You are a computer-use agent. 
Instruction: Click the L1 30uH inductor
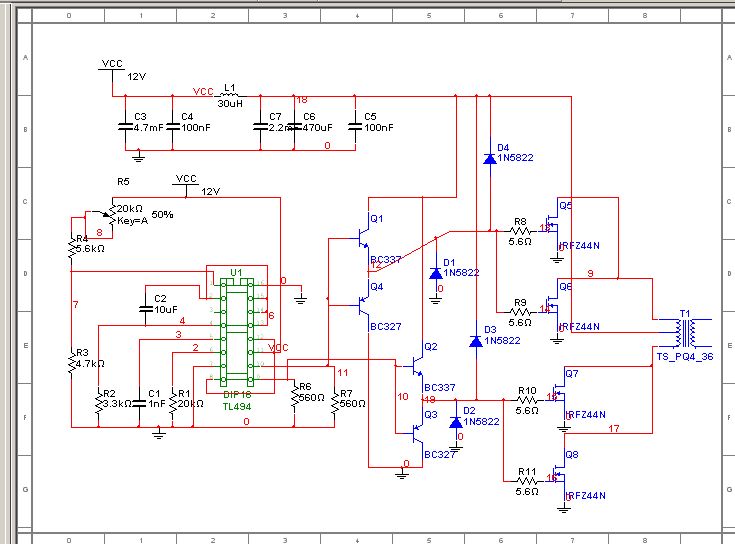point(229,96)
